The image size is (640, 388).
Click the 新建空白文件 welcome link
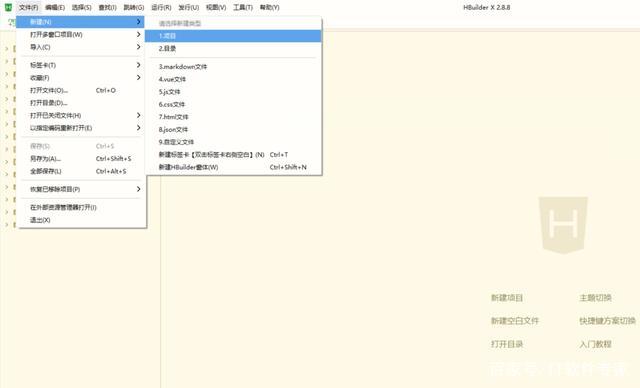point(515,321)
